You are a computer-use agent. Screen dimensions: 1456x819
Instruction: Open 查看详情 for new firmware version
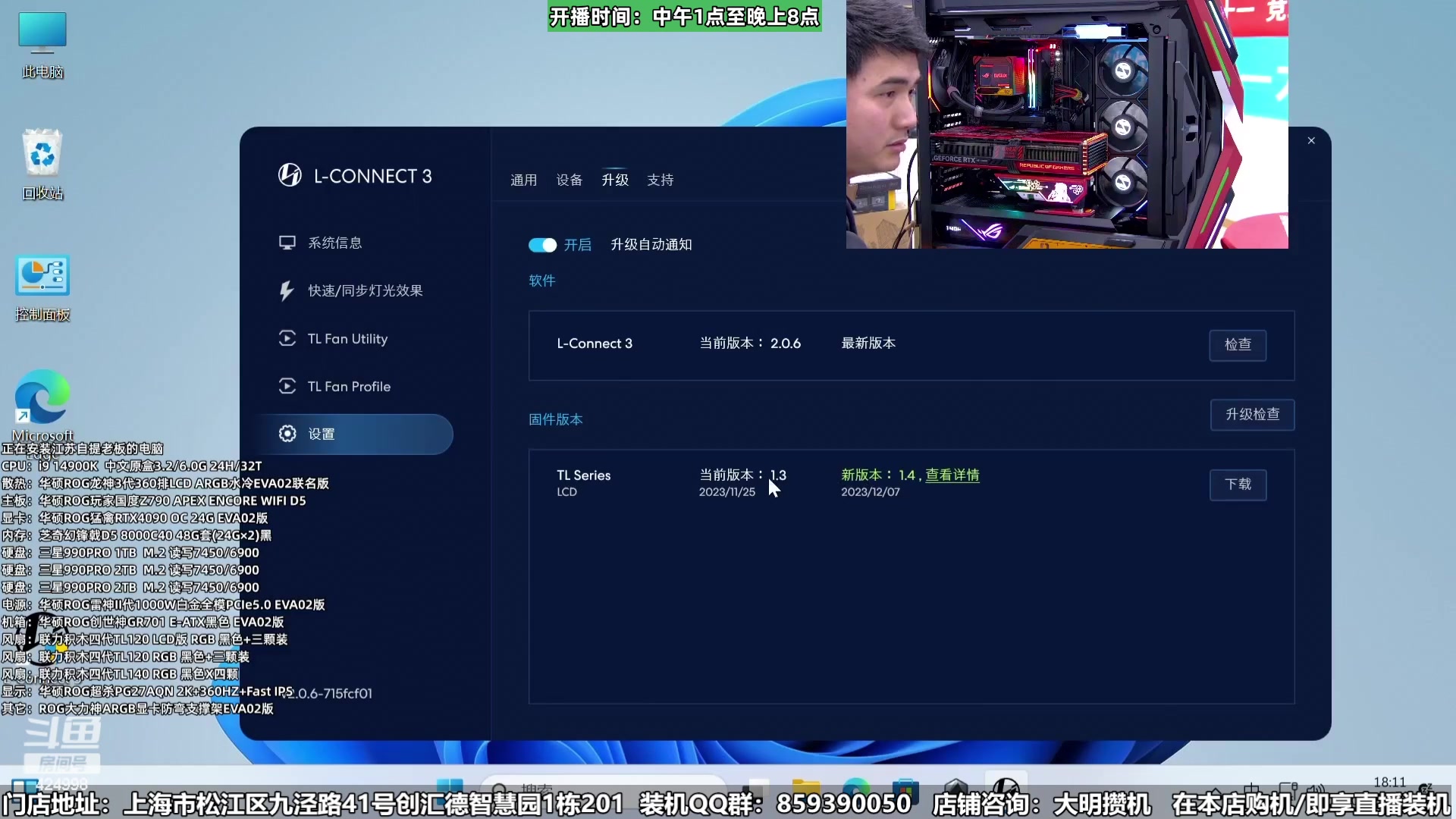[953, 475]
